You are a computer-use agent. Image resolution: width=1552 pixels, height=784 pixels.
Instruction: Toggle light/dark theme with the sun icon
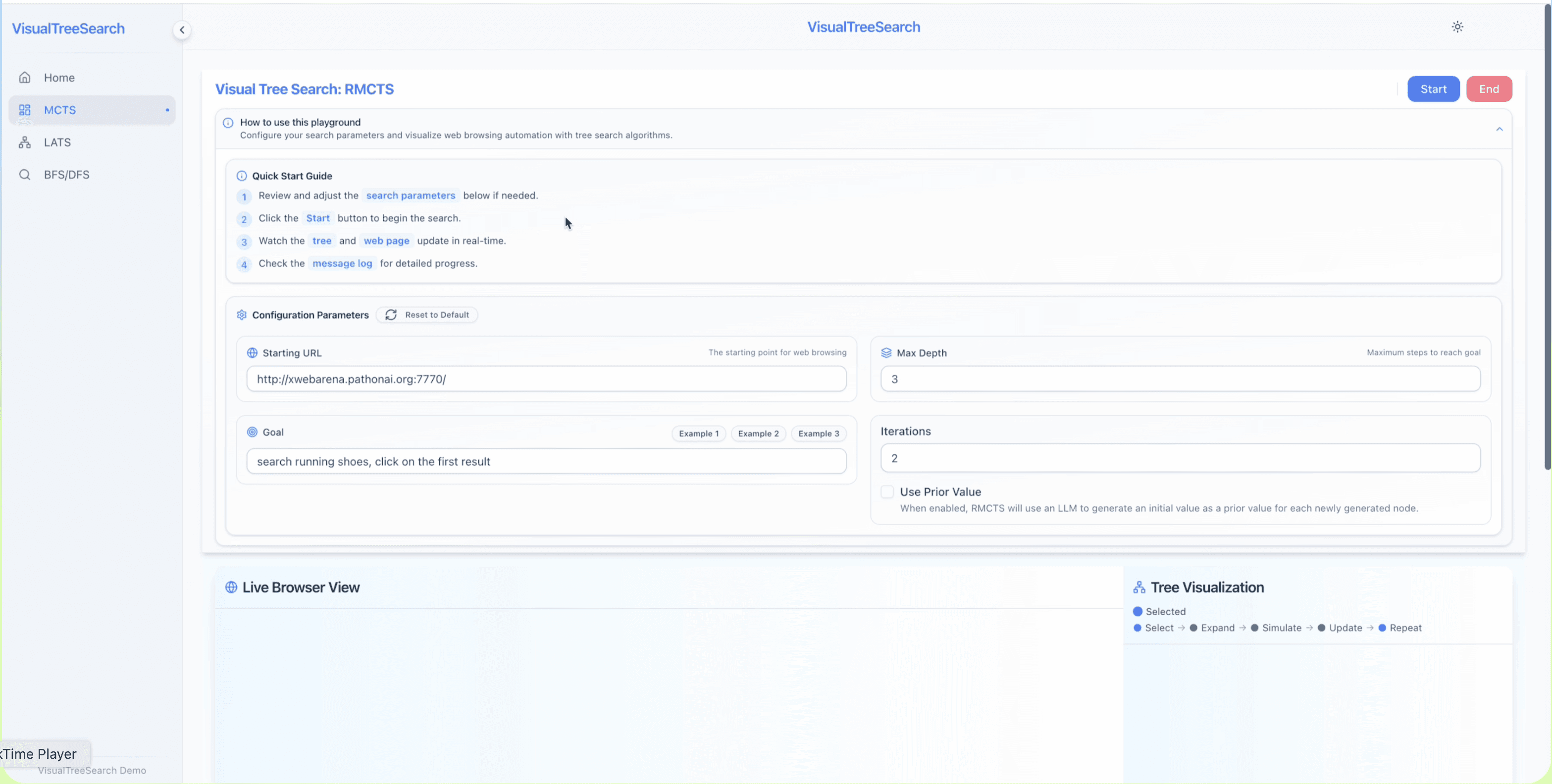tap(1457, 27)
